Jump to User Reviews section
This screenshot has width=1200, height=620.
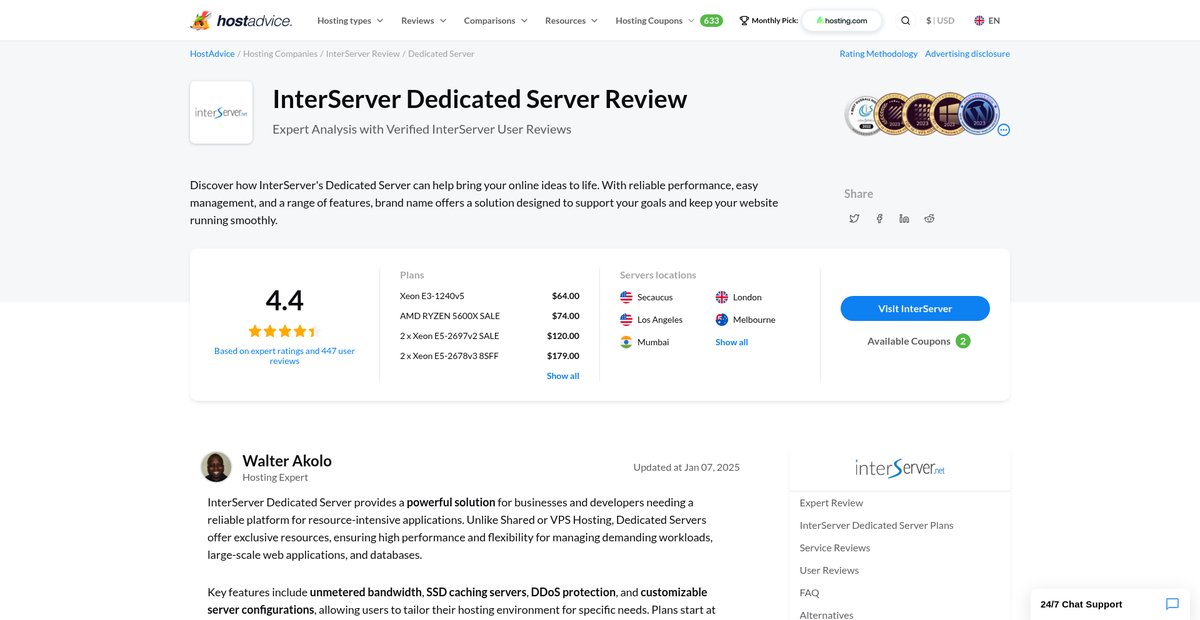829,570
